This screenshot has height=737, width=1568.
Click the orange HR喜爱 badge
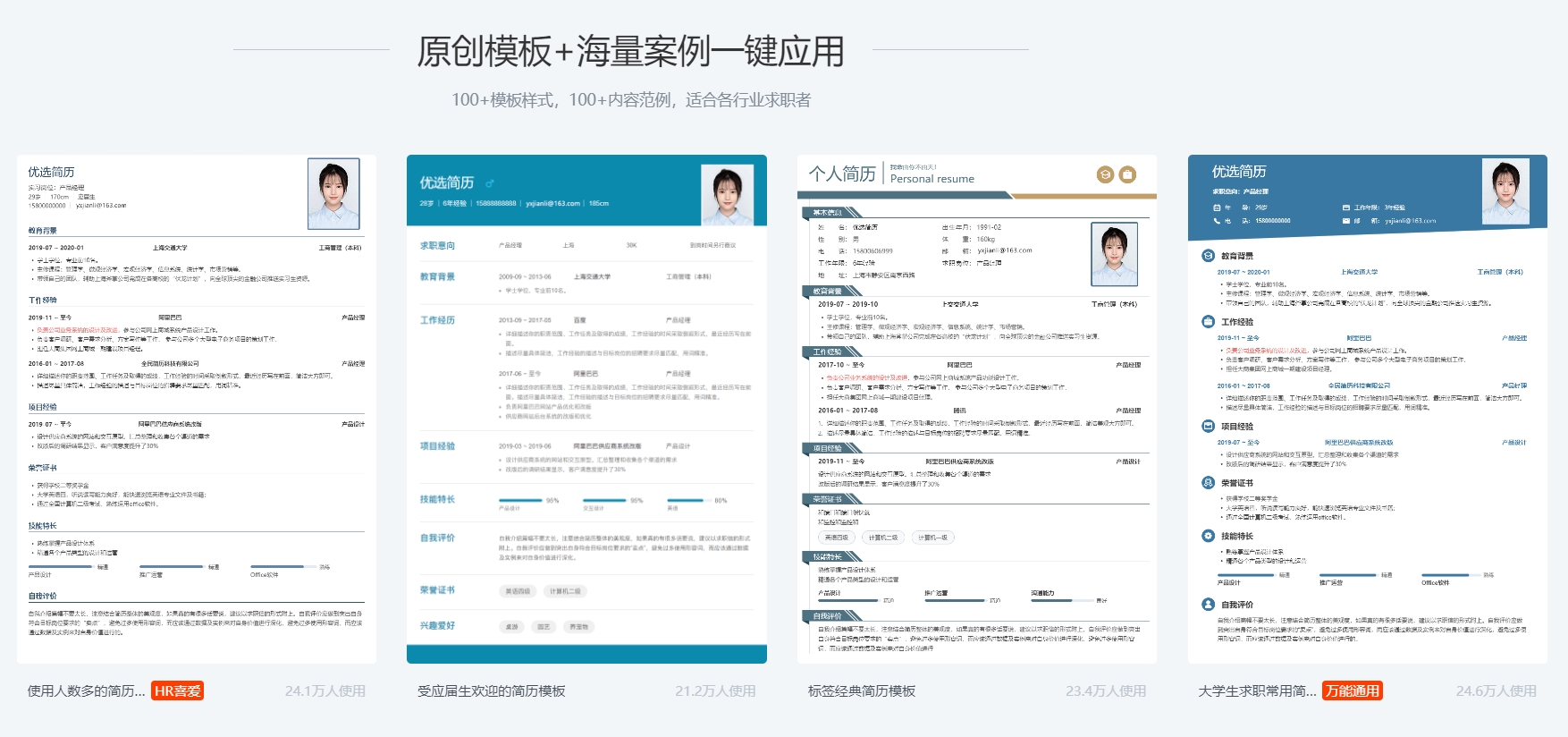pos(177,691)
